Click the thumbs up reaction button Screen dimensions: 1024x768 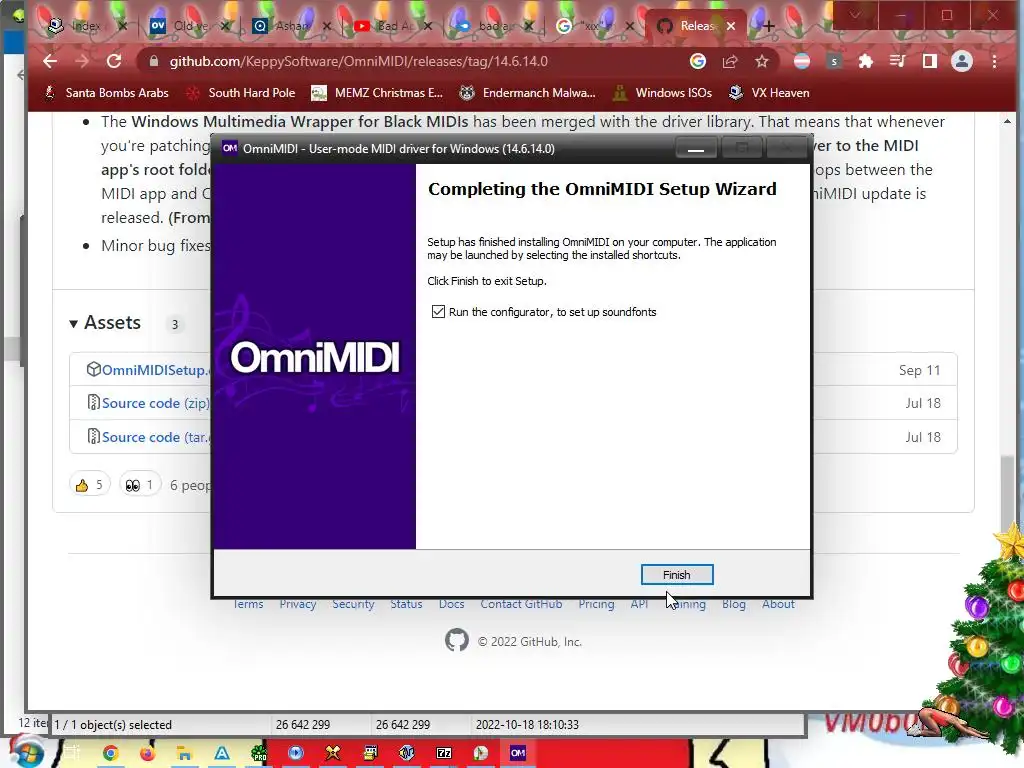coord(89,485)
